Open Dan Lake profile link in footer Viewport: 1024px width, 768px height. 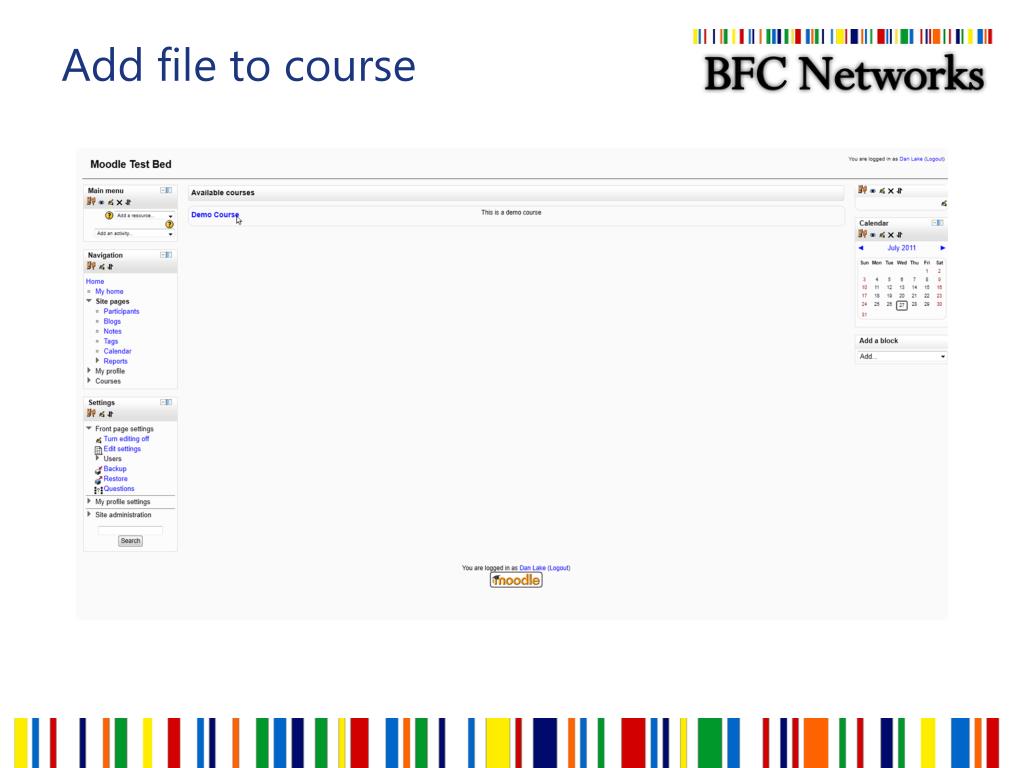532,568
